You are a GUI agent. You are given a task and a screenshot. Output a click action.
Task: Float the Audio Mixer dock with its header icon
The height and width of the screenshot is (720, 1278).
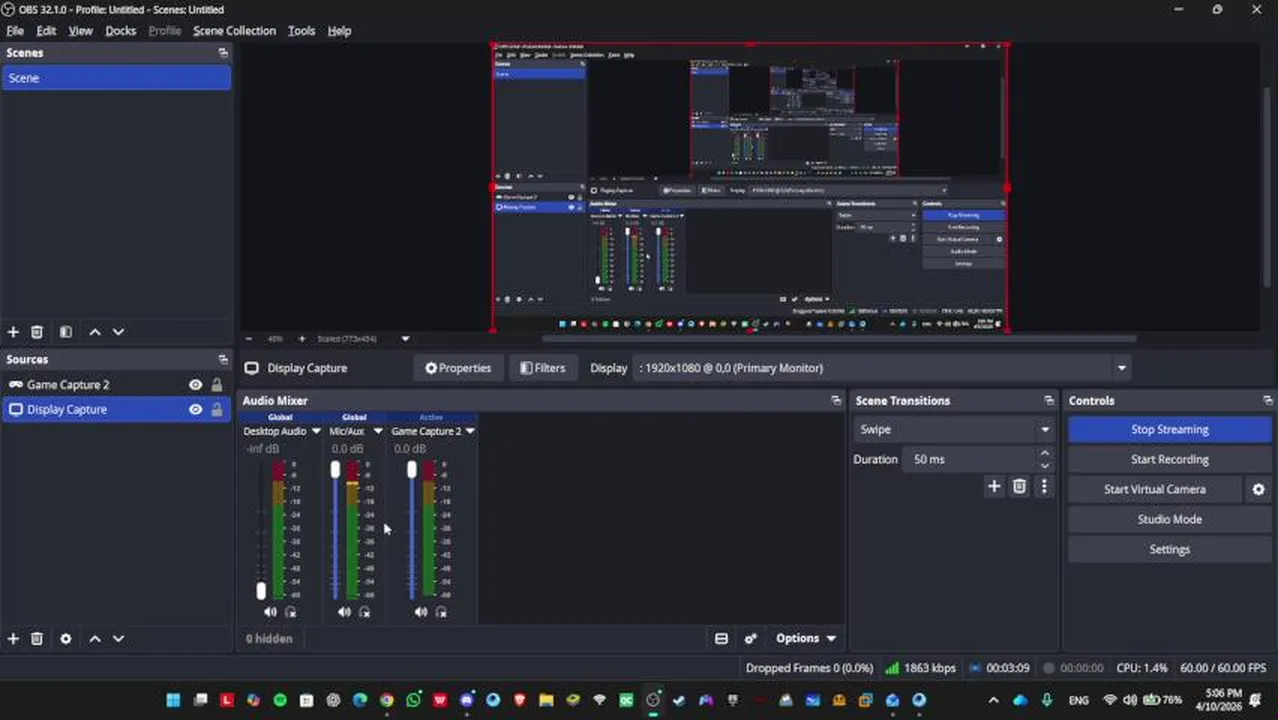tap(836, 400)
